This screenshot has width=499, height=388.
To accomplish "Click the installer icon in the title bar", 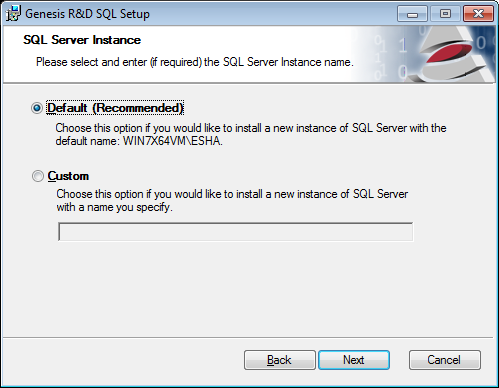I will (x=13, y=14).
